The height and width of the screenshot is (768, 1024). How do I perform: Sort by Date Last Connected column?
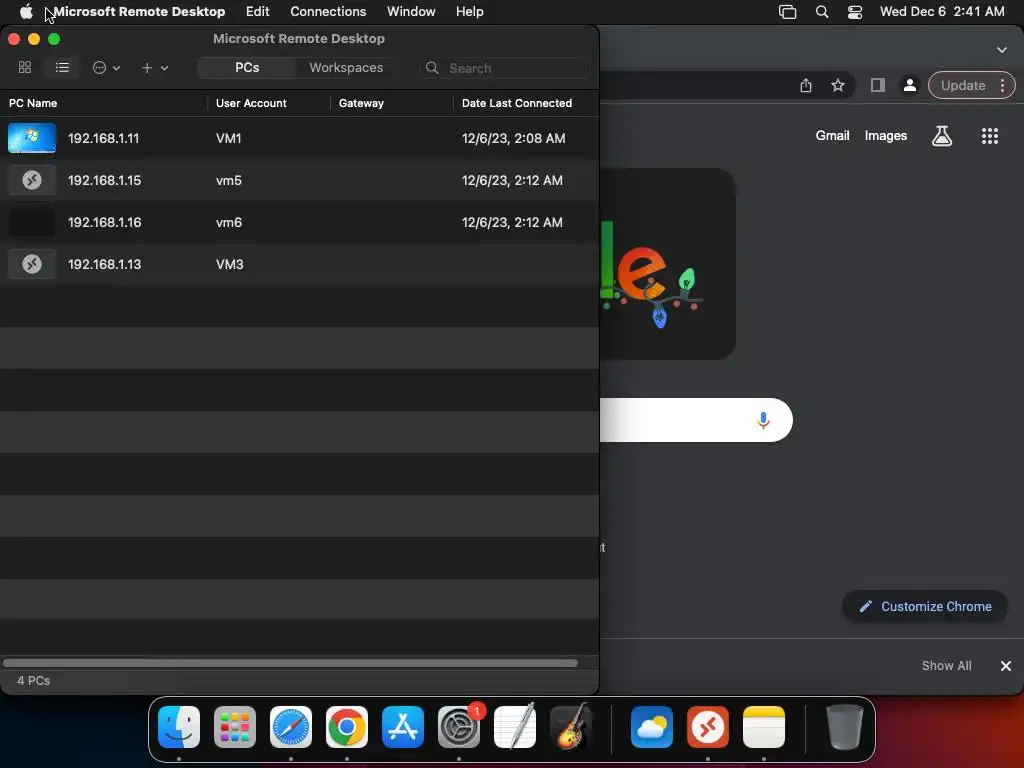coord(517,103)
